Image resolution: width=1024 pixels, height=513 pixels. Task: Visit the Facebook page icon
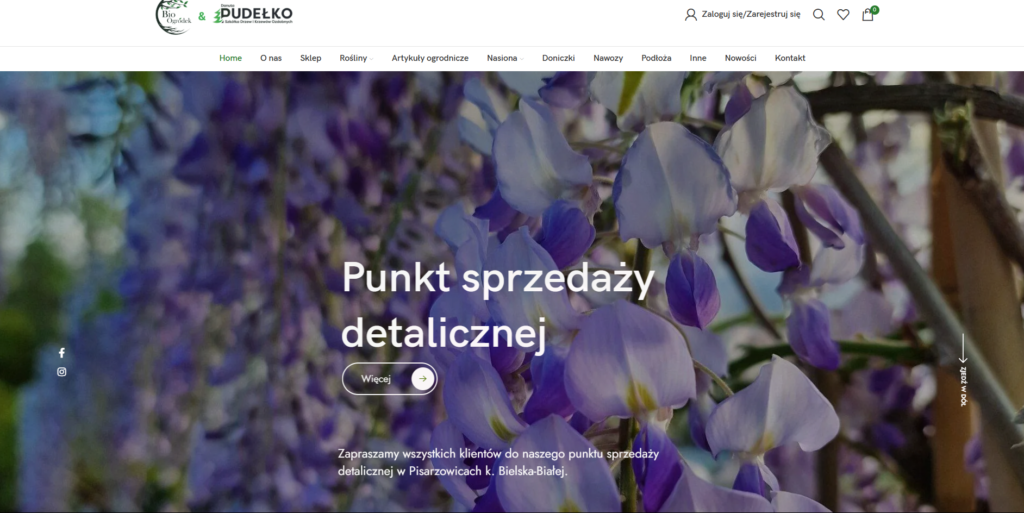(61, 353)
